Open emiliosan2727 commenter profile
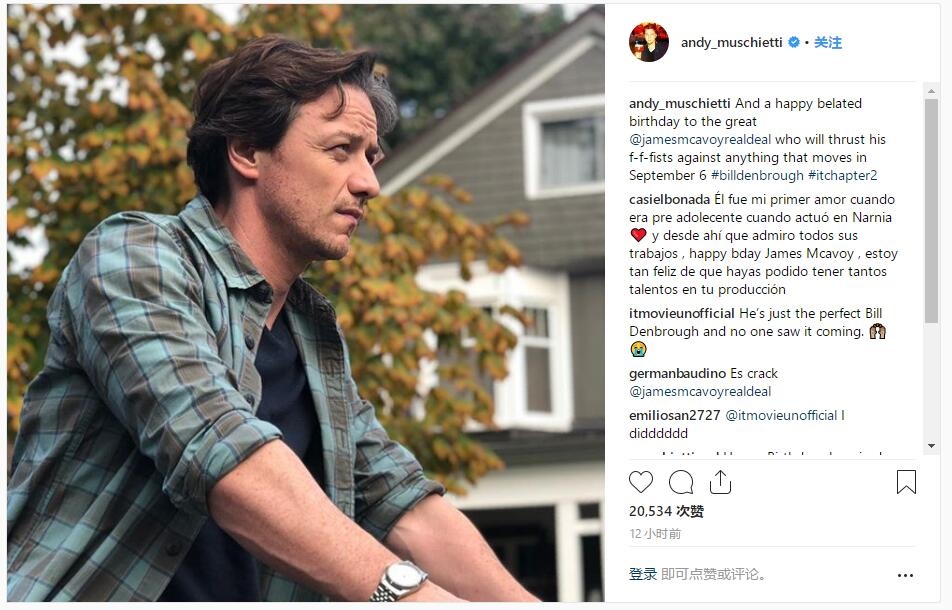Viewport: 952px width, 610px height. [x=675, y=416]
